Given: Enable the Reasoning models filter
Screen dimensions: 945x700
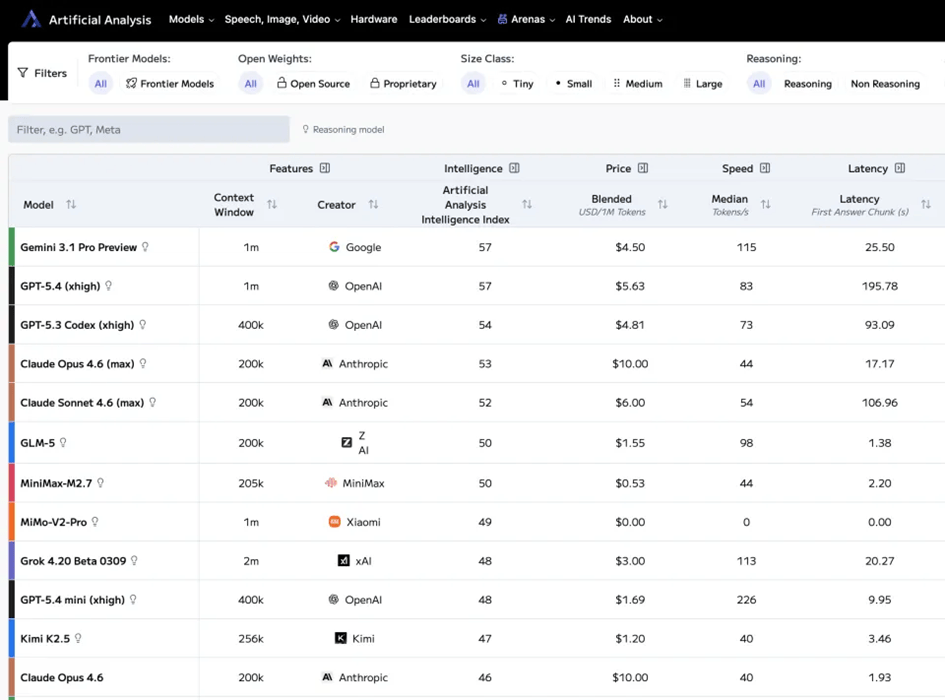Looking at the screenshot, I should point(807,84).
